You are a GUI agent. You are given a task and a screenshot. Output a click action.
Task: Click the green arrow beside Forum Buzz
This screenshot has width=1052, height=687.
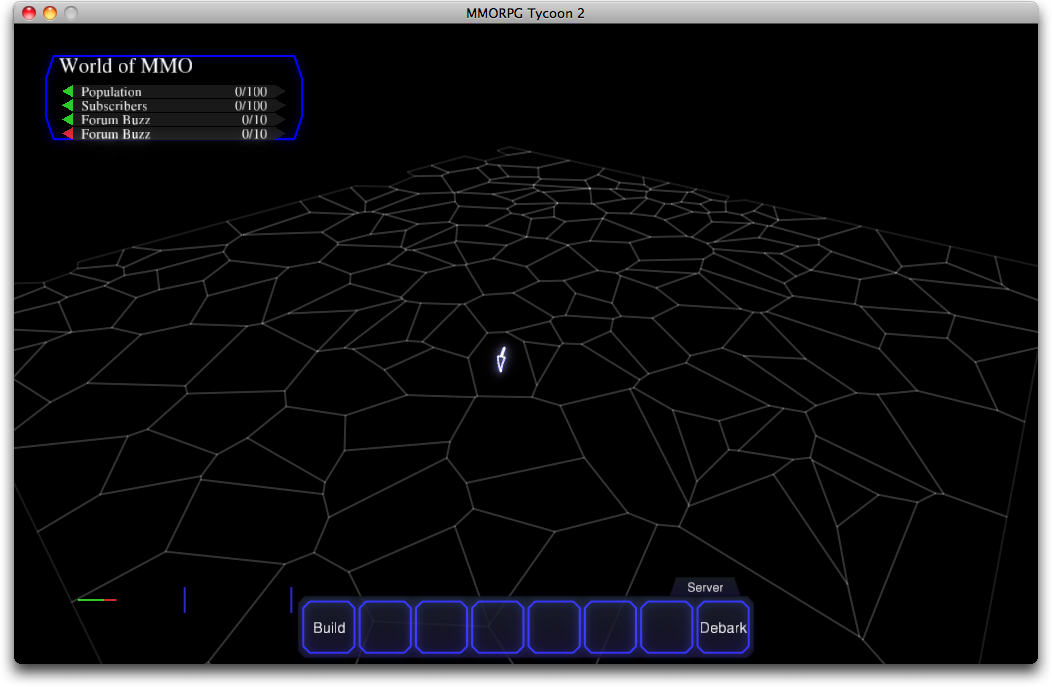pyautogui.click(x=68, y=119)
